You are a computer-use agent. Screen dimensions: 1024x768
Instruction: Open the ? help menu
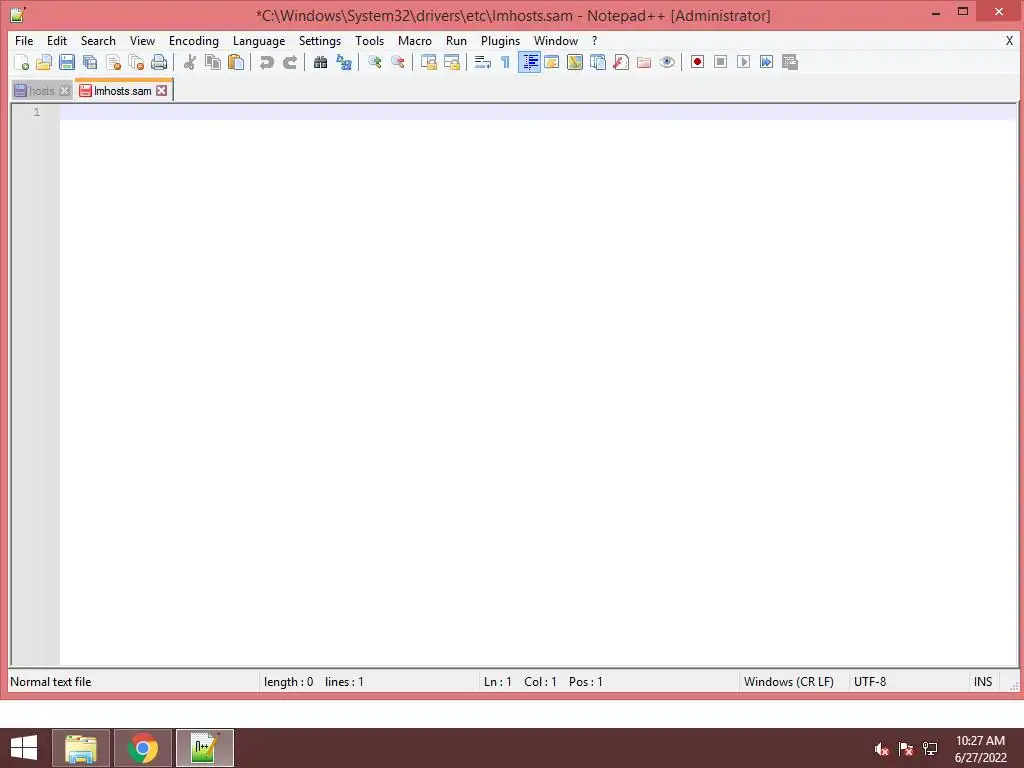594,40
